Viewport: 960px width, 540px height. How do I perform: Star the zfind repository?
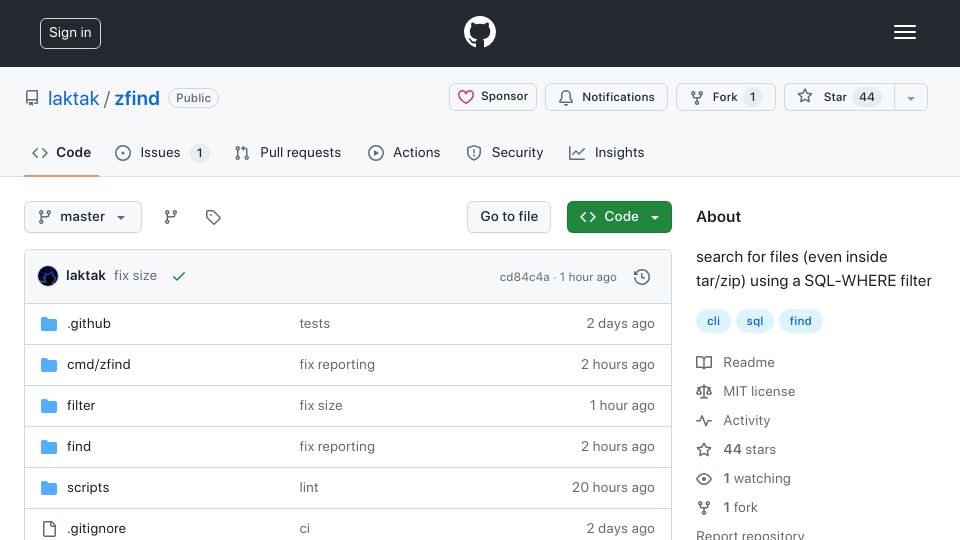[x=839, y=97]
